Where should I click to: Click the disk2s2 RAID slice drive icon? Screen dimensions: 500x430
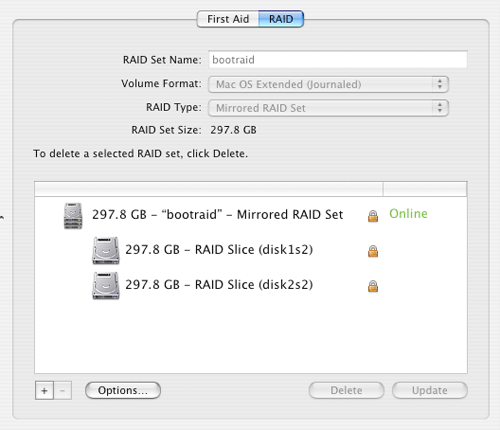[x=106, y=286]
